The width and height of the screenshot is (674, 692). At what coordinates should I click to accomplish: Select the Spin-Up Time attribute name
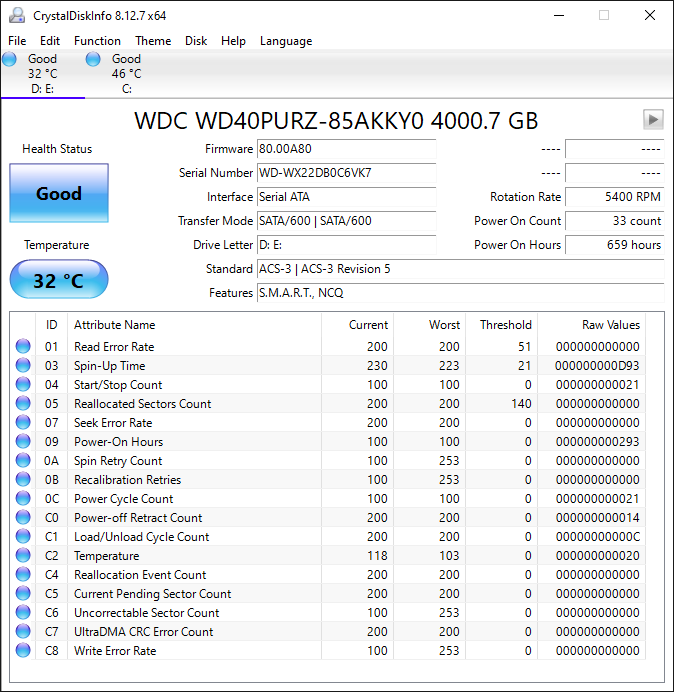tap(109, 365)
